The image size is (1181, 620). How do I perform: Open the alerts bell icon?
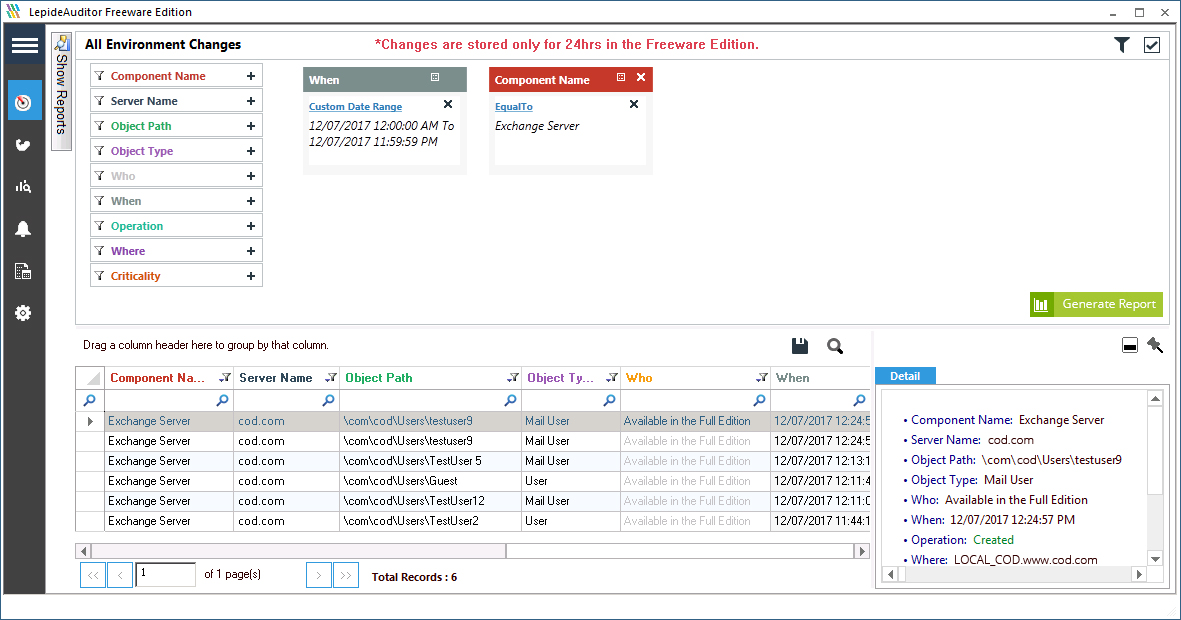pyautogui.click(x=23, y=229)
